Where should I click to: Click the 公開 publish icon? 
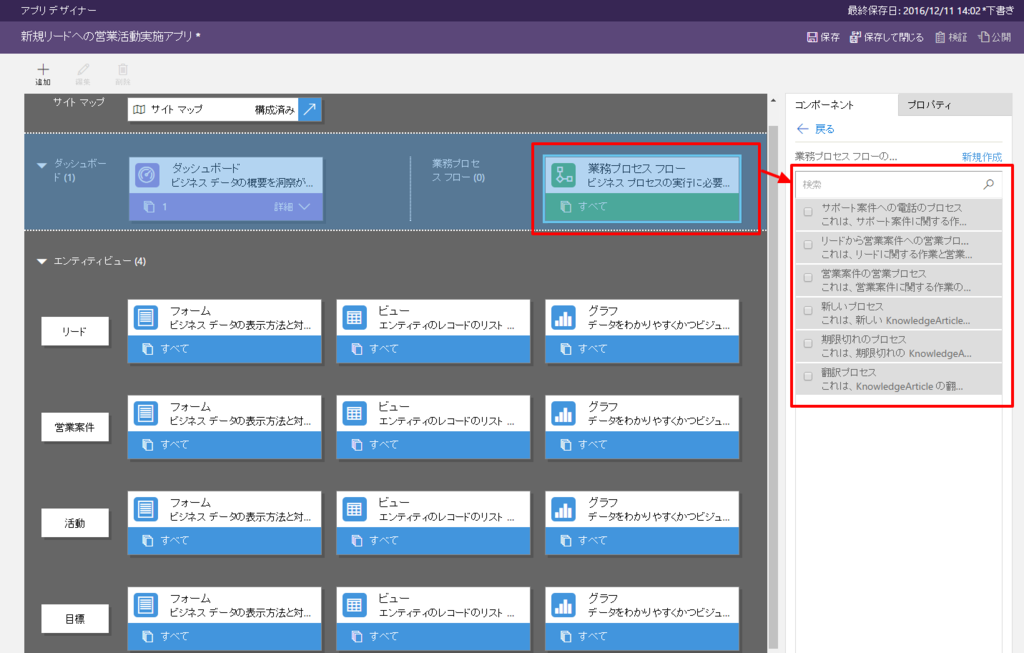pyautogui.click(x=984, y=37)
